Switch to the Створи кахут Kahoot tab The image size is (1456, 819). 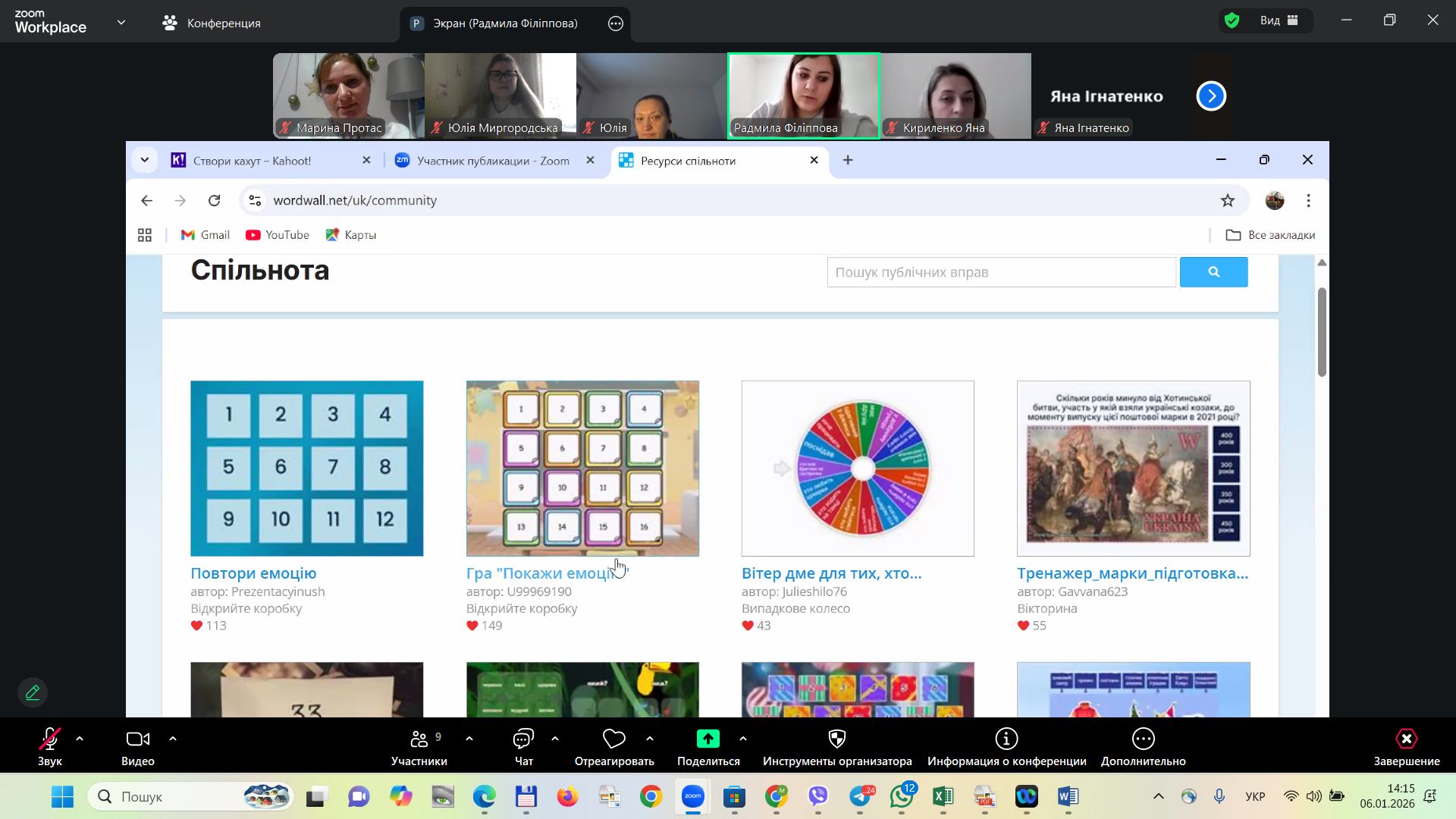(253, 161)
